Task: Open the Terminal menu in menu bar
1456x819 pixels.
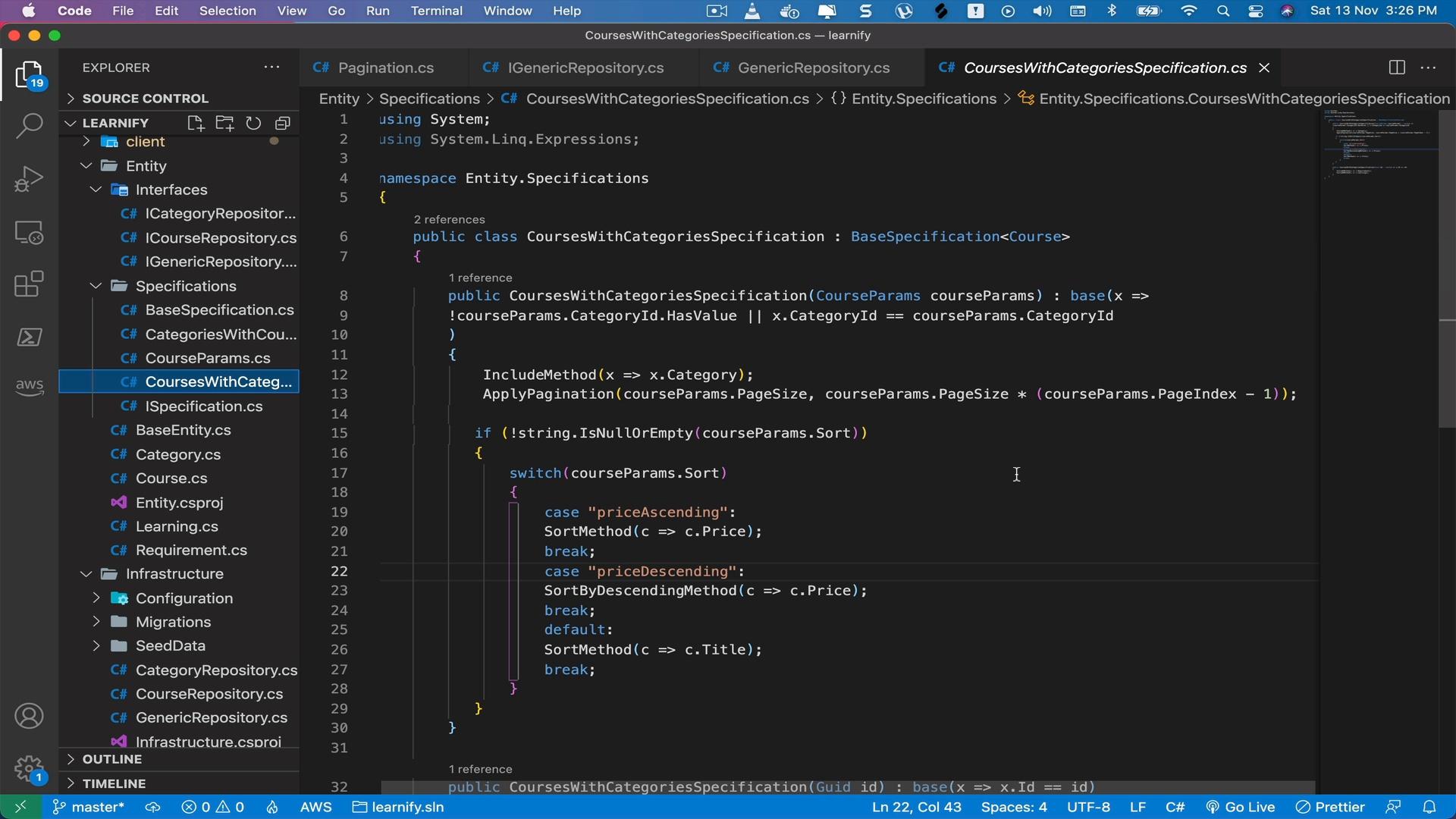Action: pos(435,10)
